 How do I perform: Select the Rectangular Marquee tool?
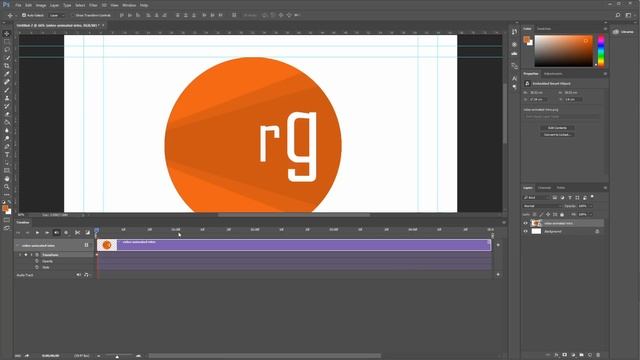click(7, 42)
